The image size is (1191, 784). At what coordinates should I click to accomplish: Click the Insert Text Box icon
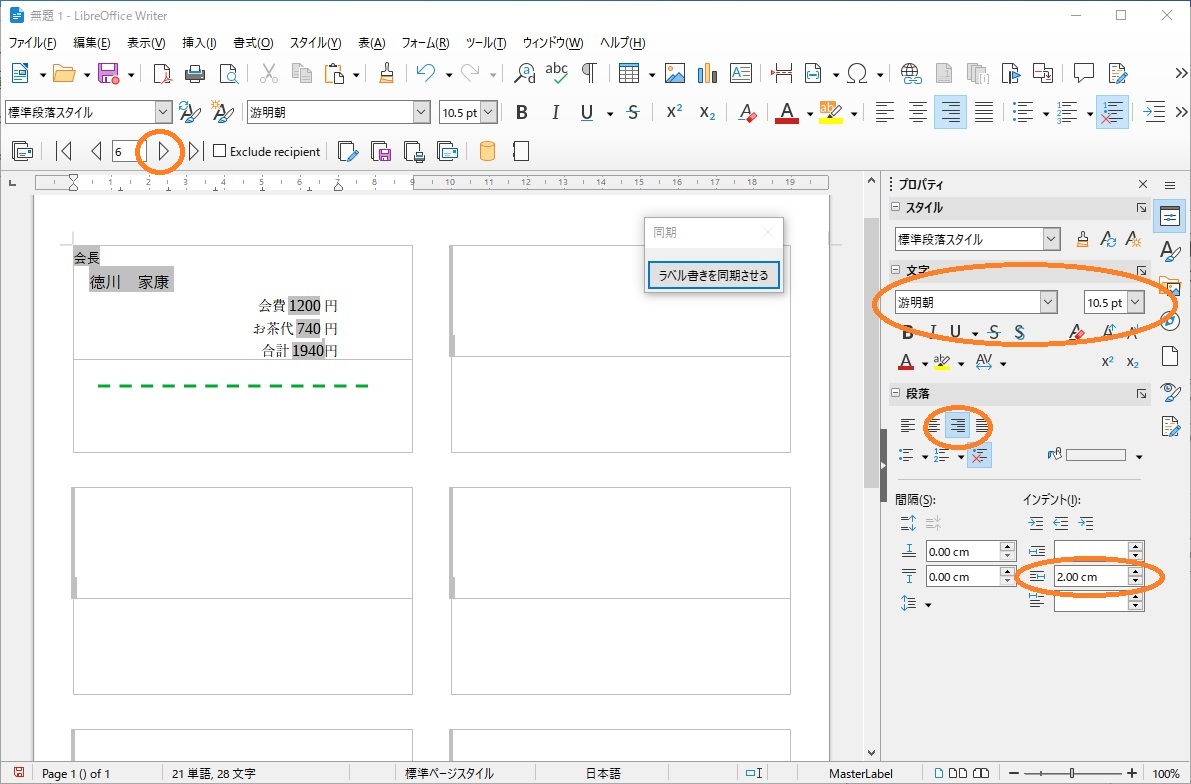pos(741,73)
